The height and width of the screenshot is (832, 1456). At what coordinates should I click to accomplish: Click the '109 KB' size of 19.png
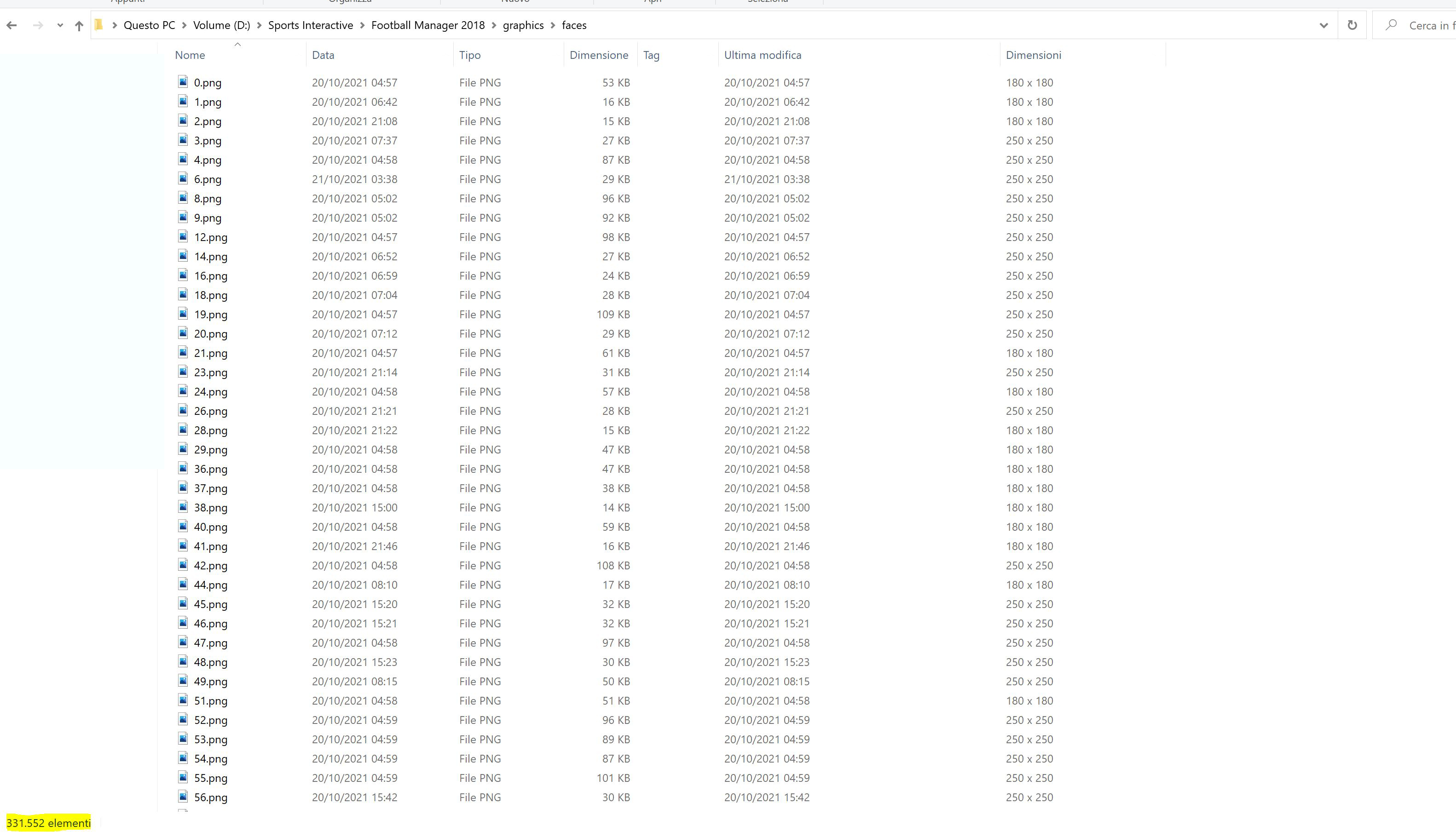(x=613, y=314)
